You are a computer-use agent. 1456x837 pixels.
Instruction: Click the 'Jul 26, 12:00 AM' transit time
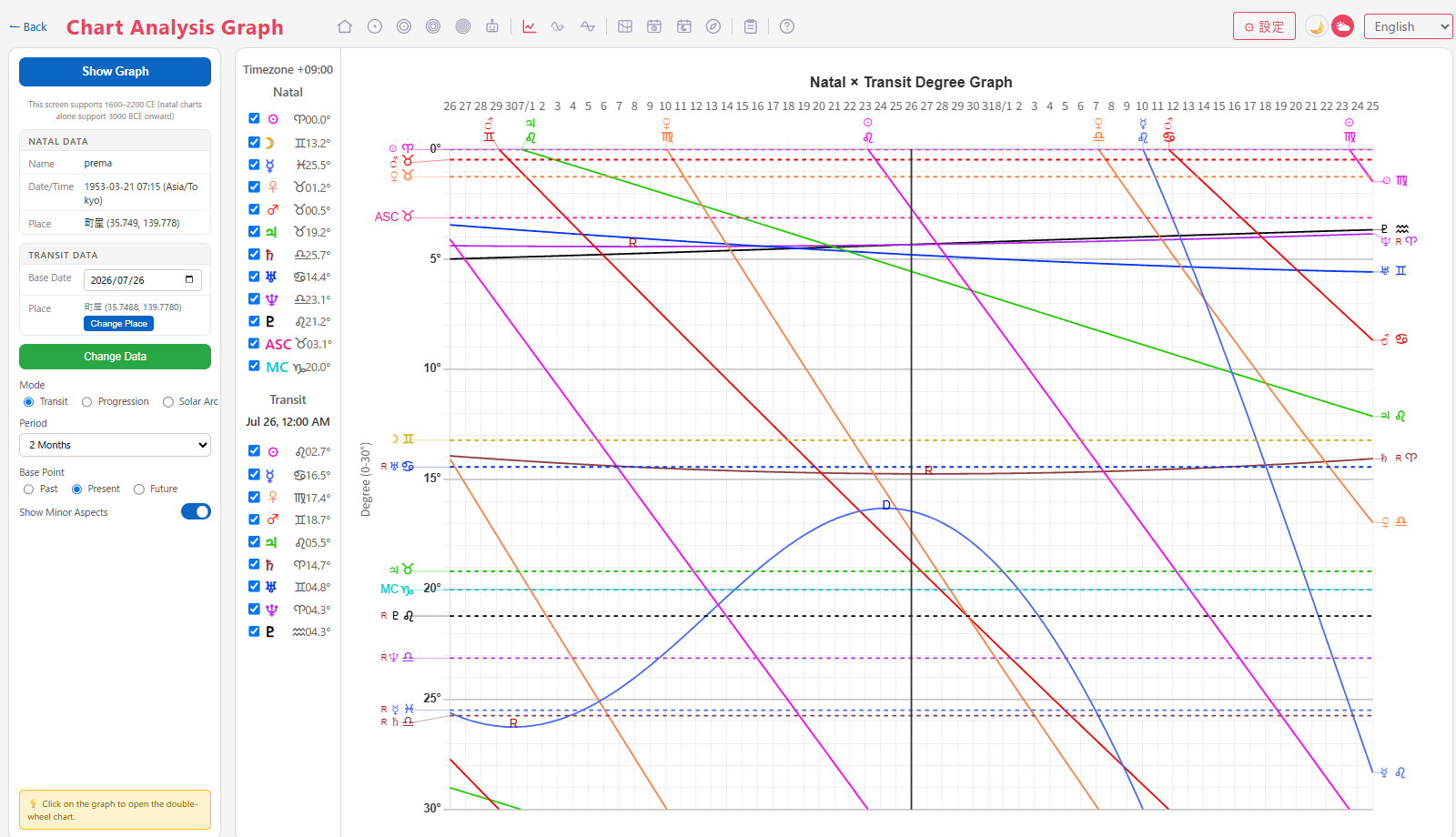tap(288, 421)
